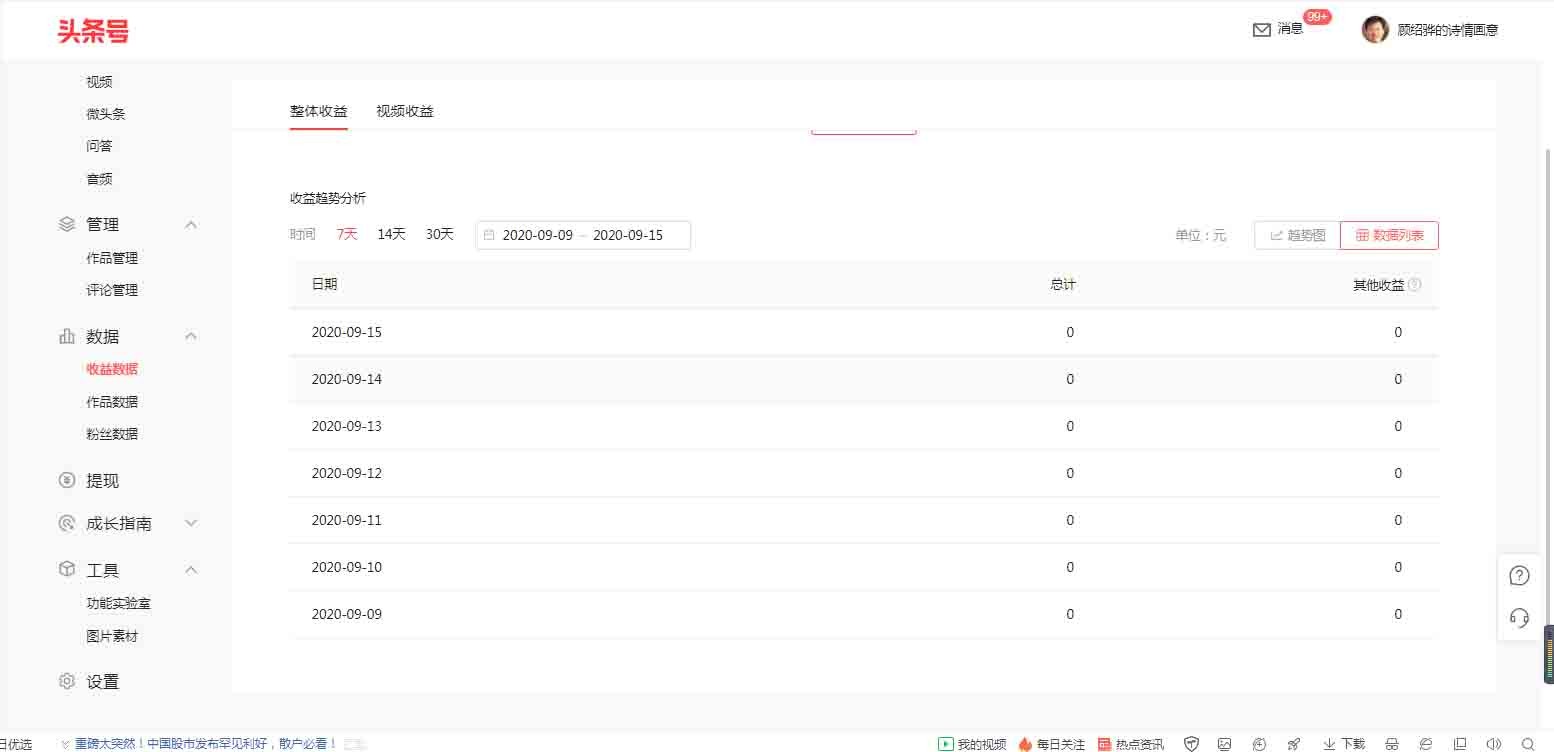Open 作品管理 in the sidebar
This screenshot has width=1554, height=752.
[x=112, y=258]
